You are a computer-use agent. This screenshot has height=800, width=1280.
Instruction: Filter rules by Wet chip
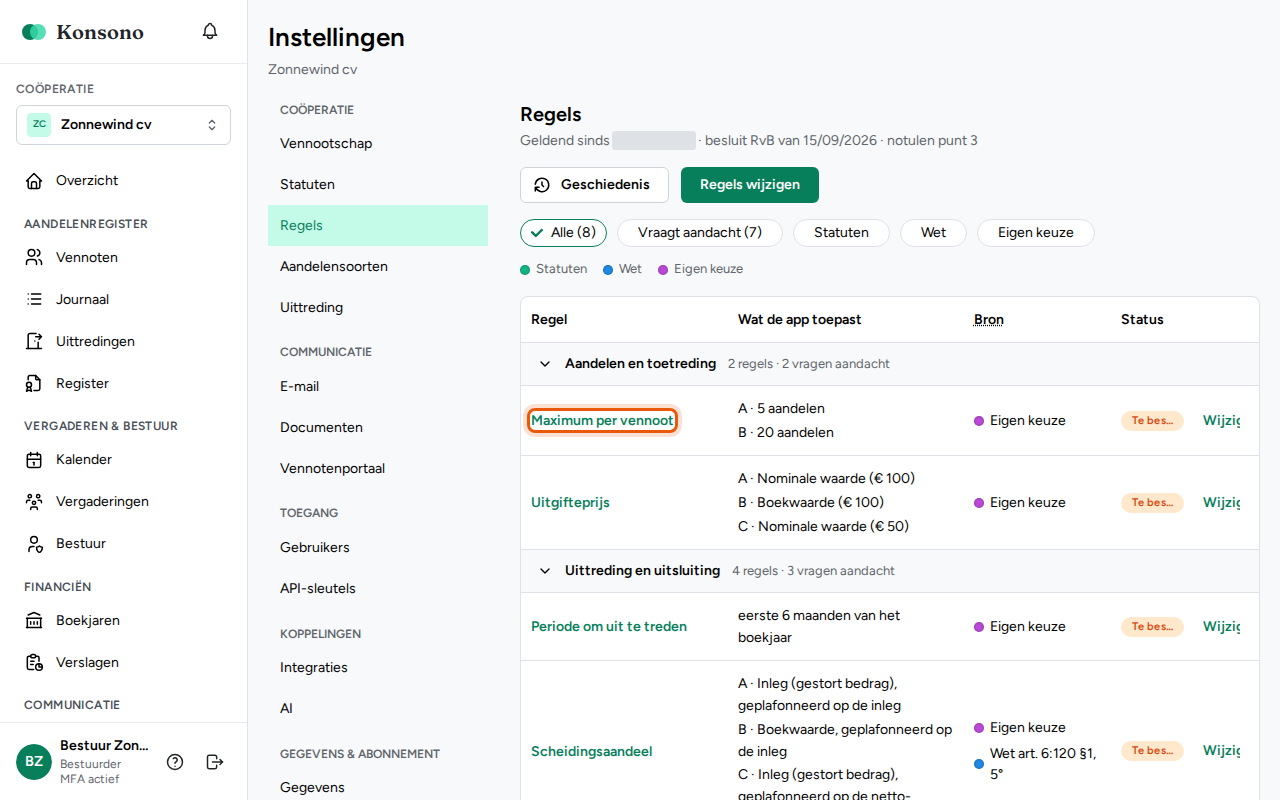pos(933,233)
